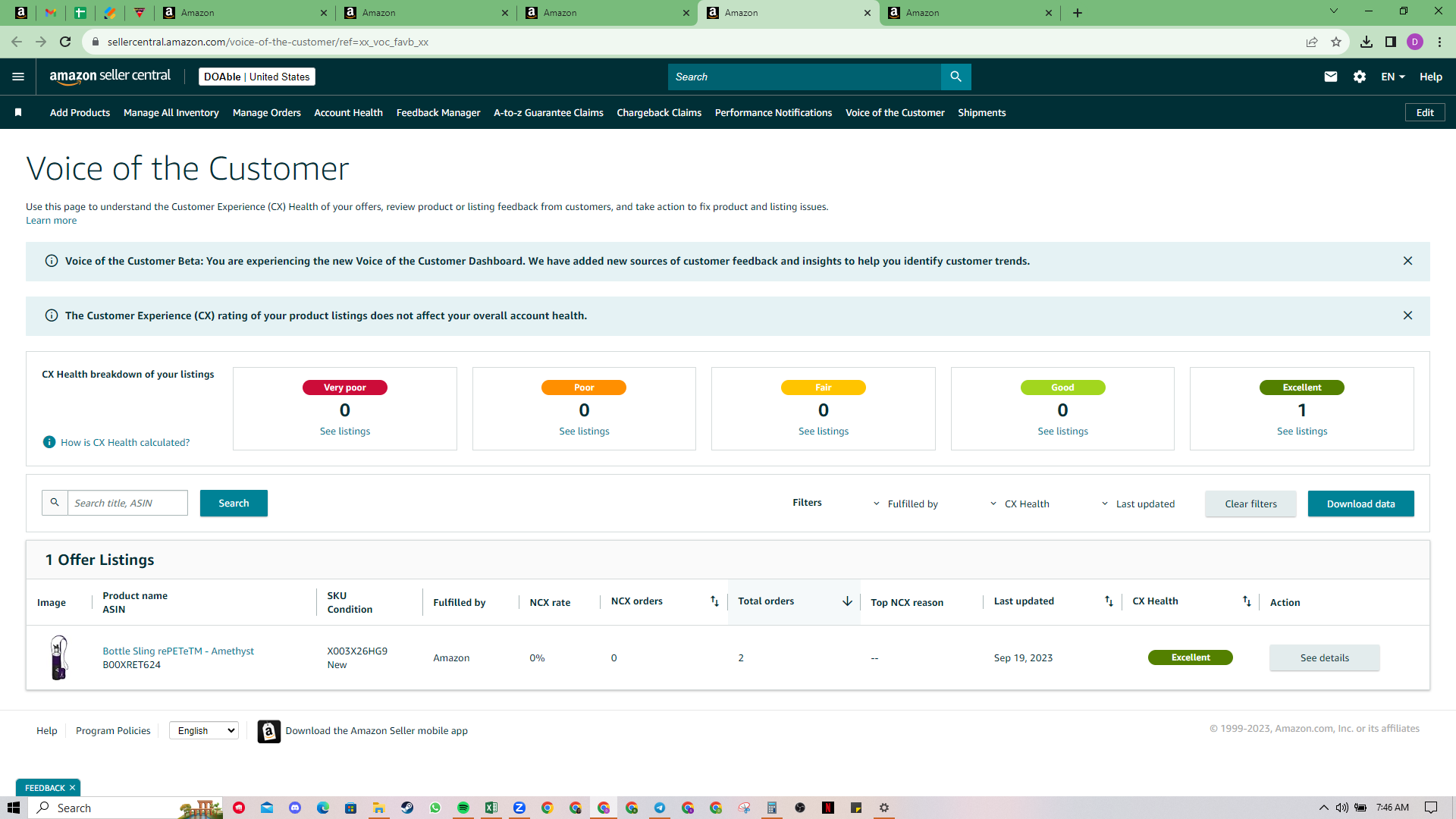Expand the CX Health filter
This screenshot has width=1456, height=819.
1020,504
